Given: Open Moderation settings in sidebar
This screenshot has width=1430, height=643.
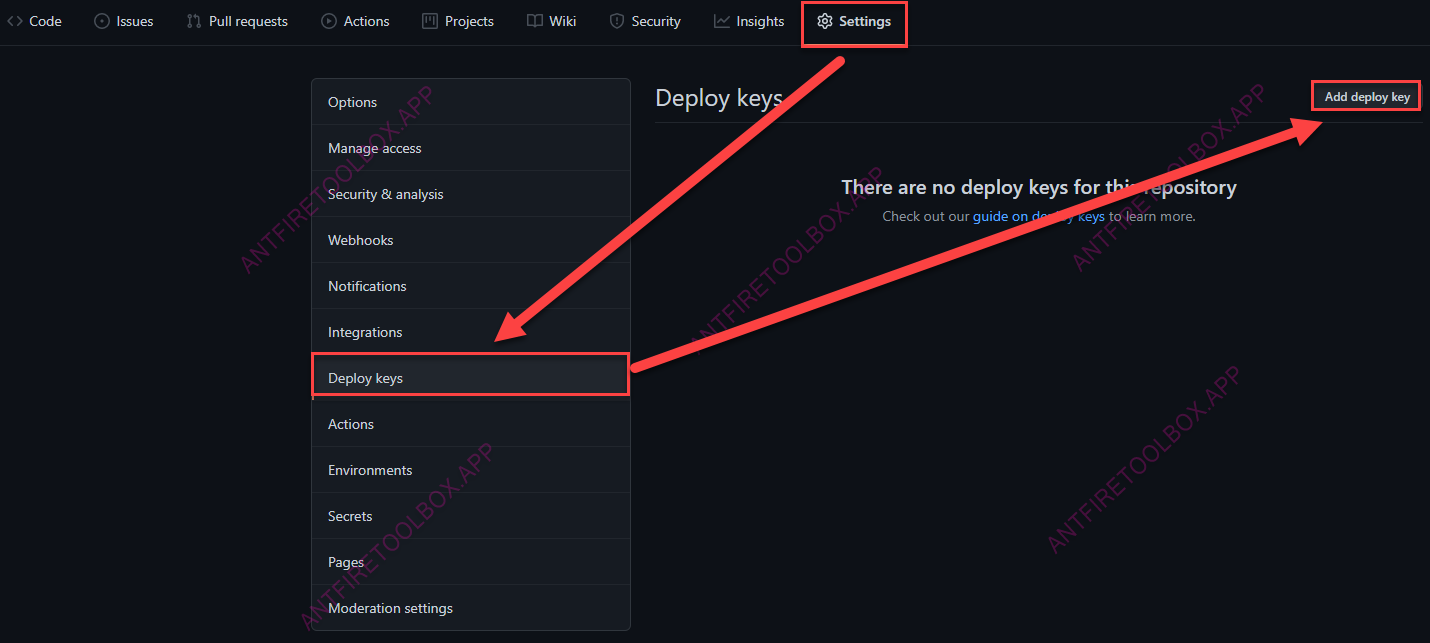Looking at the screenshot, I should (471, 608).
